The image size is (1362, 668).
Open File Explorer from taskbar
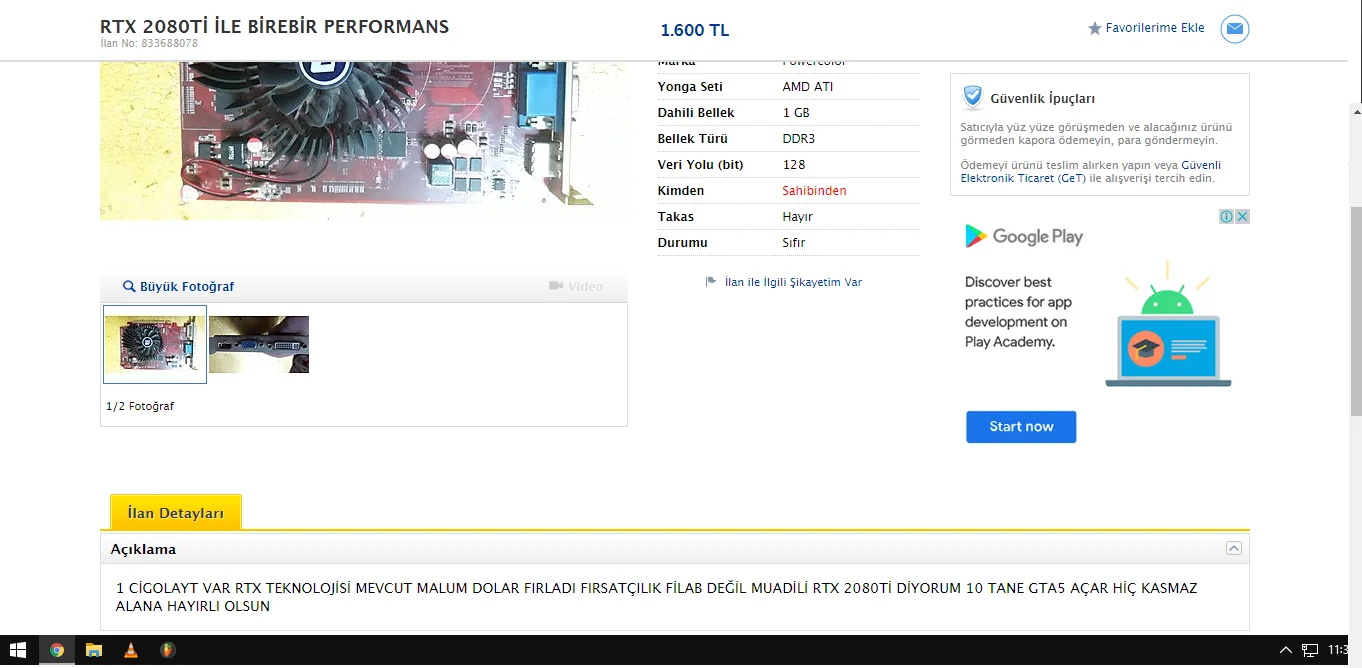pyautogui.click(x=93, y=650)
